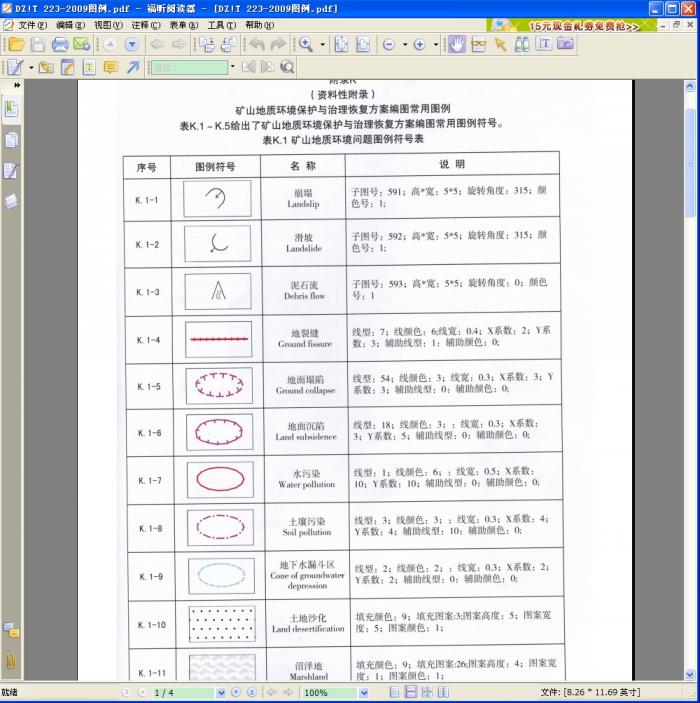Click the vertical scrollbar down arrow
This screenshot has height=703, width=700.
[x=692, y=676]
